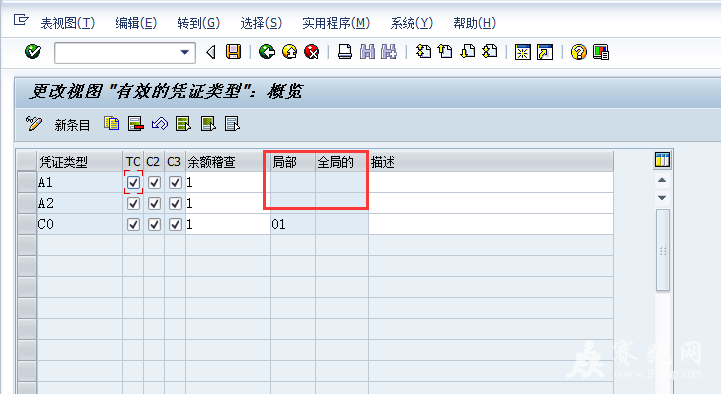Viewport: 721px width, 394px height.
Task: Click the 局部 column header
Action: [x=293, y=162]
